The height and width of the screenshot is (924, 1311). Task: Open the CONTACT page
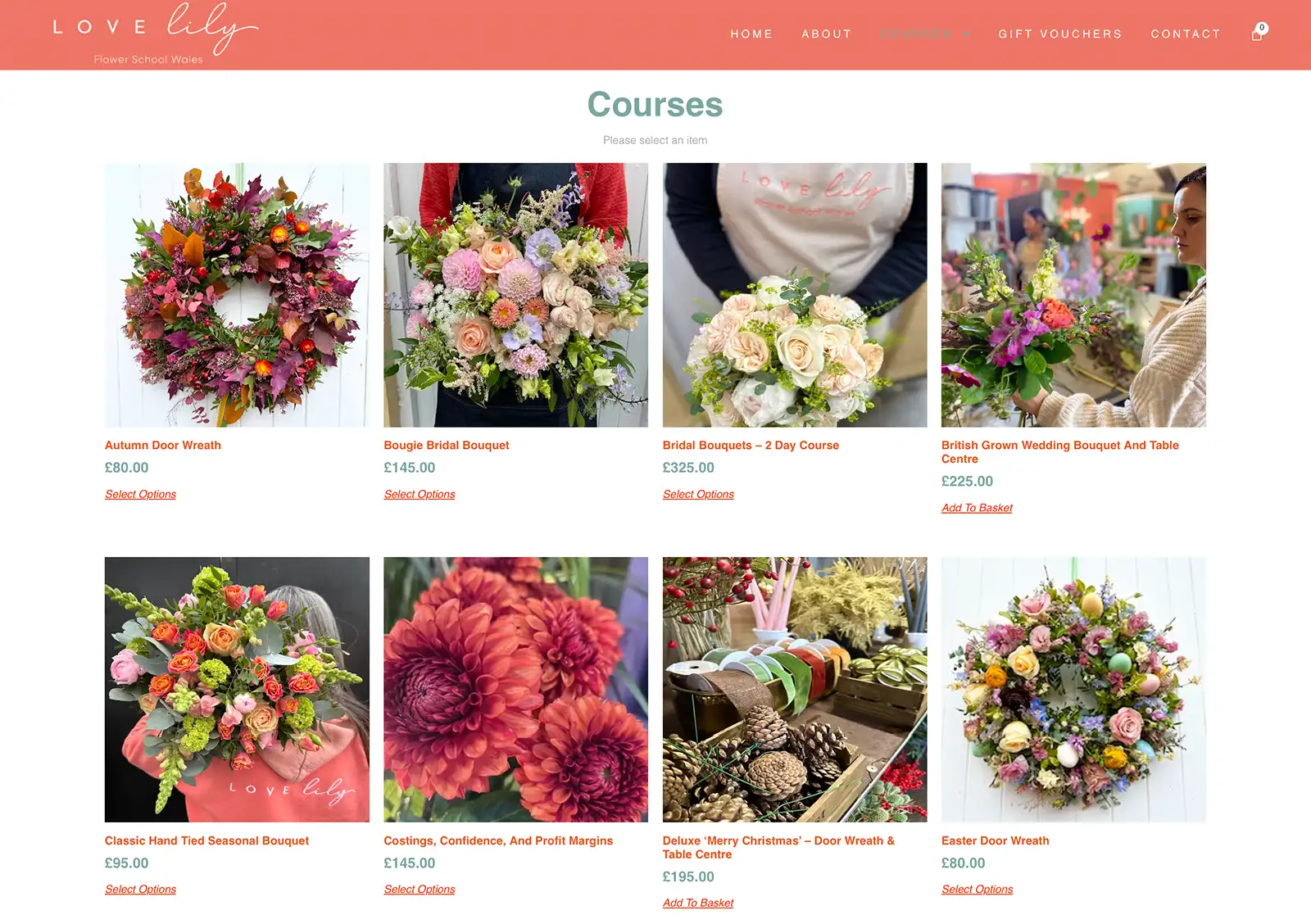pyautogui.click(x=1186, y=34)
